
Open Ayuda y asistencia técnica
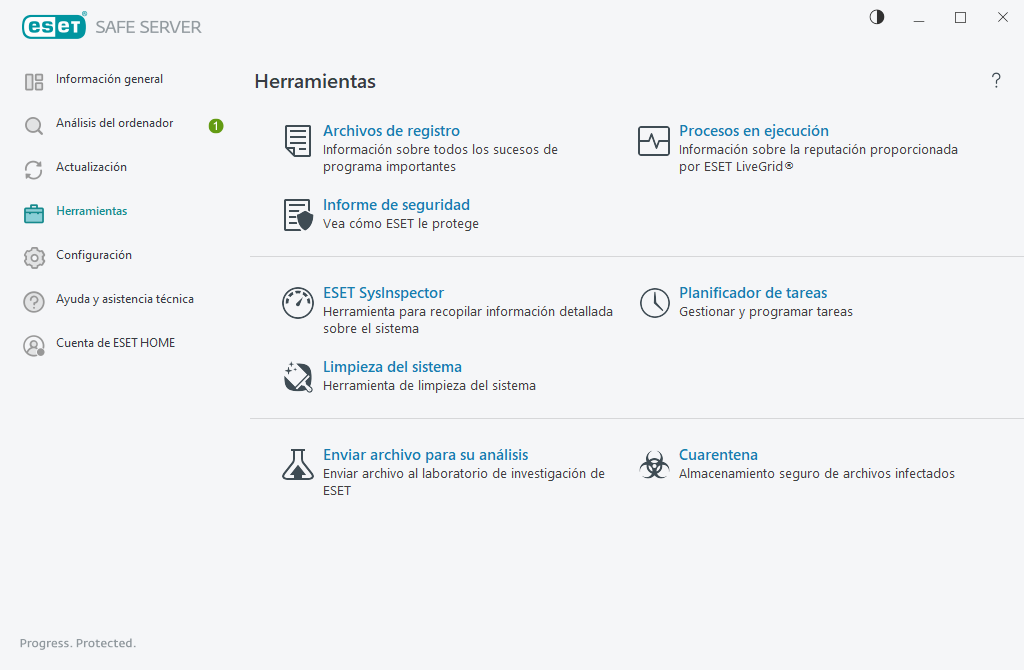tap(124, 299)
